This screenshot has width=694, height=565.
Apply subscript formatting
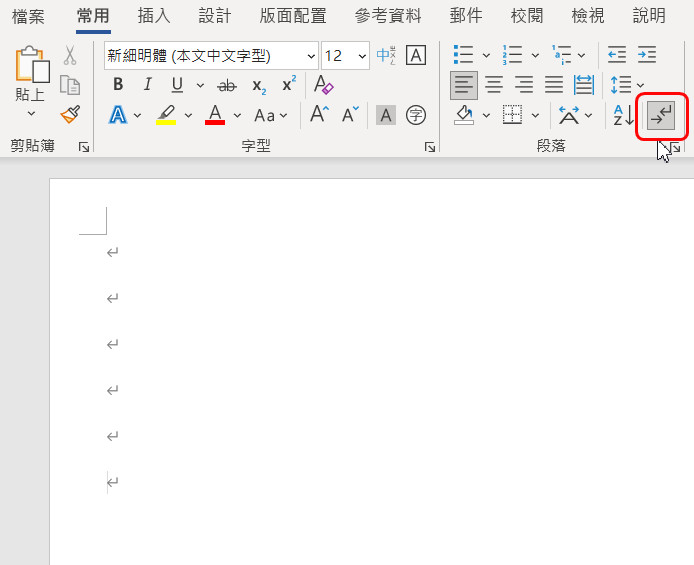coord(258,85)
